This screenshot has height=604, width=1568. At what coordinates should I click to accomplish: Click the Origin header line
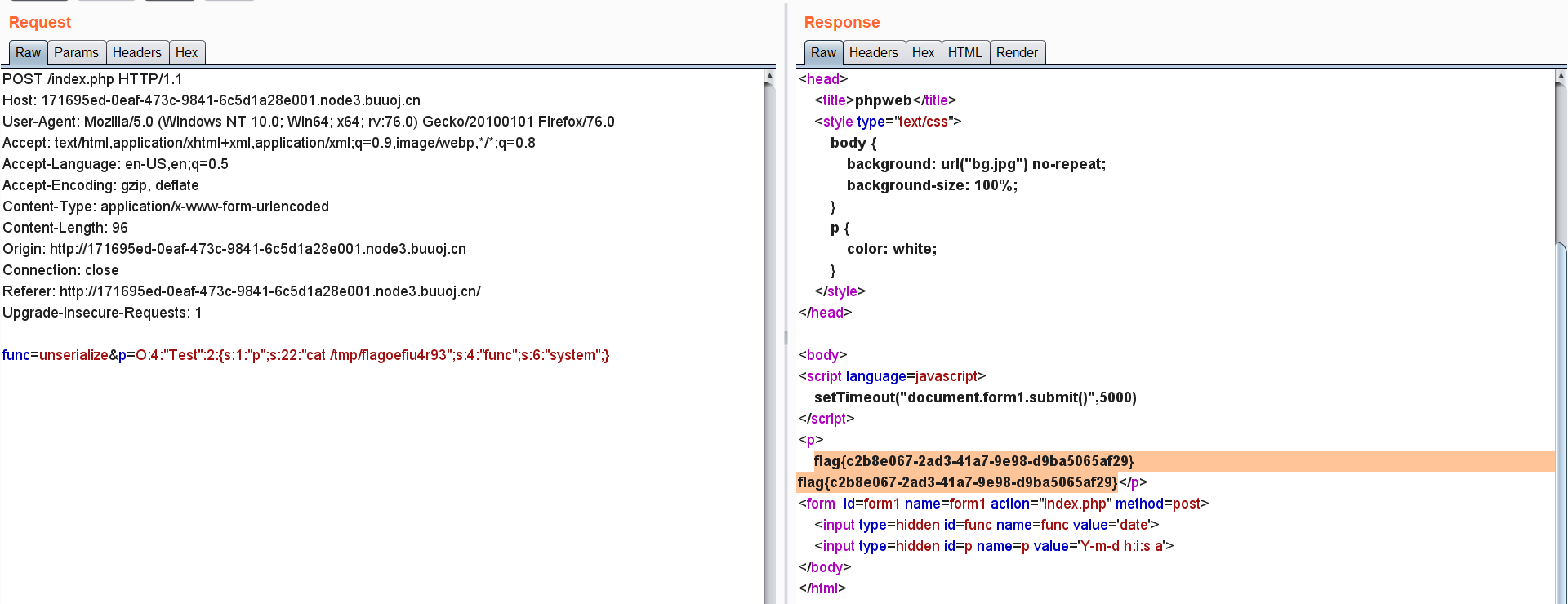[234, 249]
